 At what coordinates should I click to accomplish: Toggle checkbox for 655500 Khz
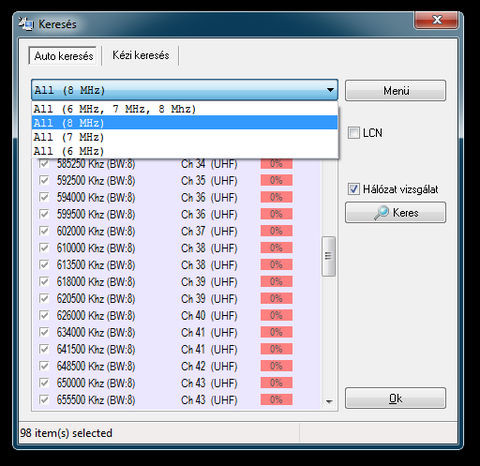point(44,400)
